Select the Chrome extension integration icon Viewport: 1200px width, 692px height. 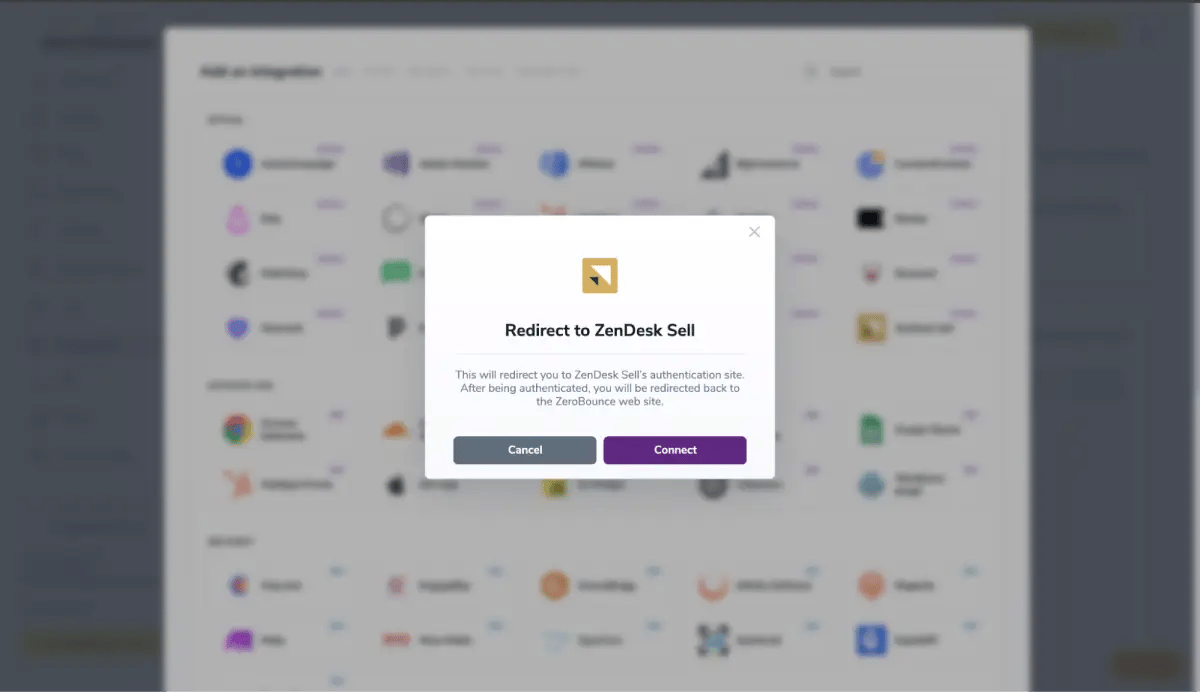(x=237, y=428)
